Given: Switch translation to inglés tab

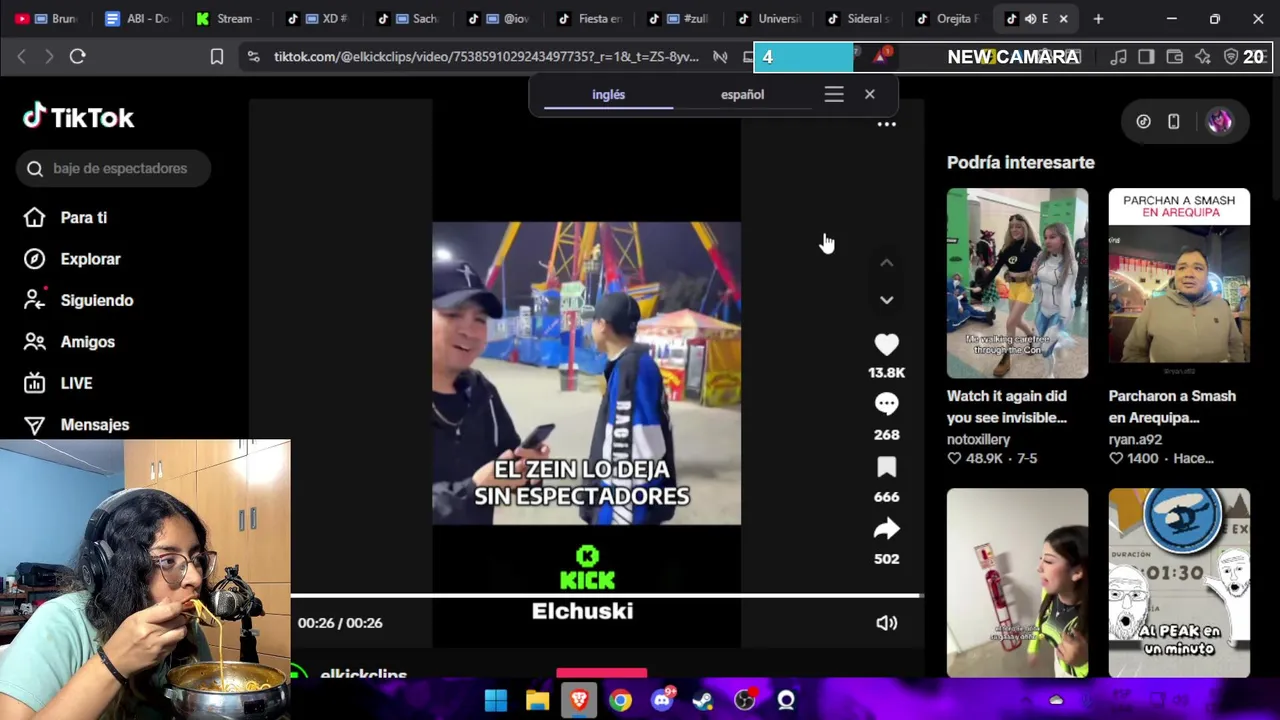Looking at the screenshot, I should 608,94.
